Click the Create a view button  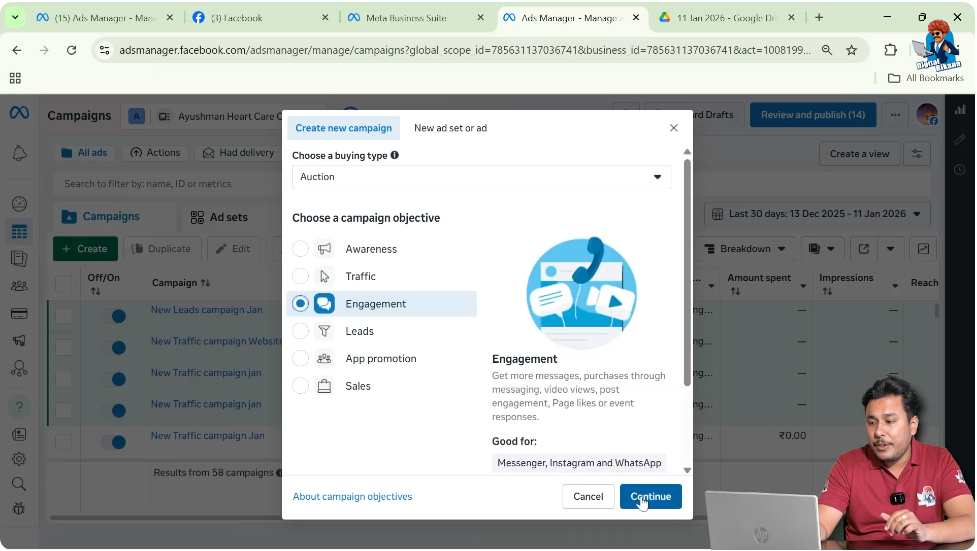pos(859,154)
